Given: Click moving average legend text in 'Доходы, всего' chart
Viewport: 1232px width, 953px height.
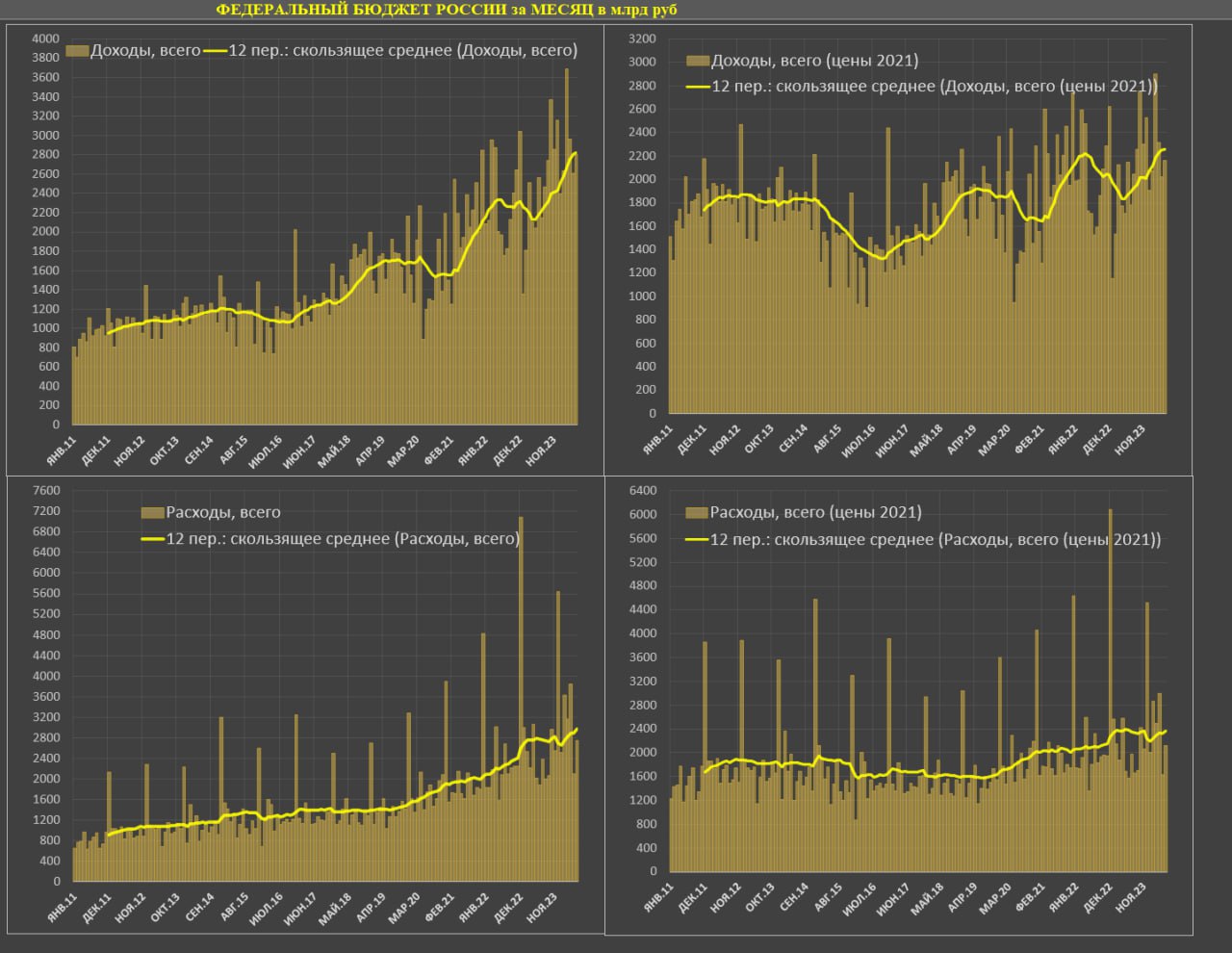Looking at the screenshot, I should 402,50.
